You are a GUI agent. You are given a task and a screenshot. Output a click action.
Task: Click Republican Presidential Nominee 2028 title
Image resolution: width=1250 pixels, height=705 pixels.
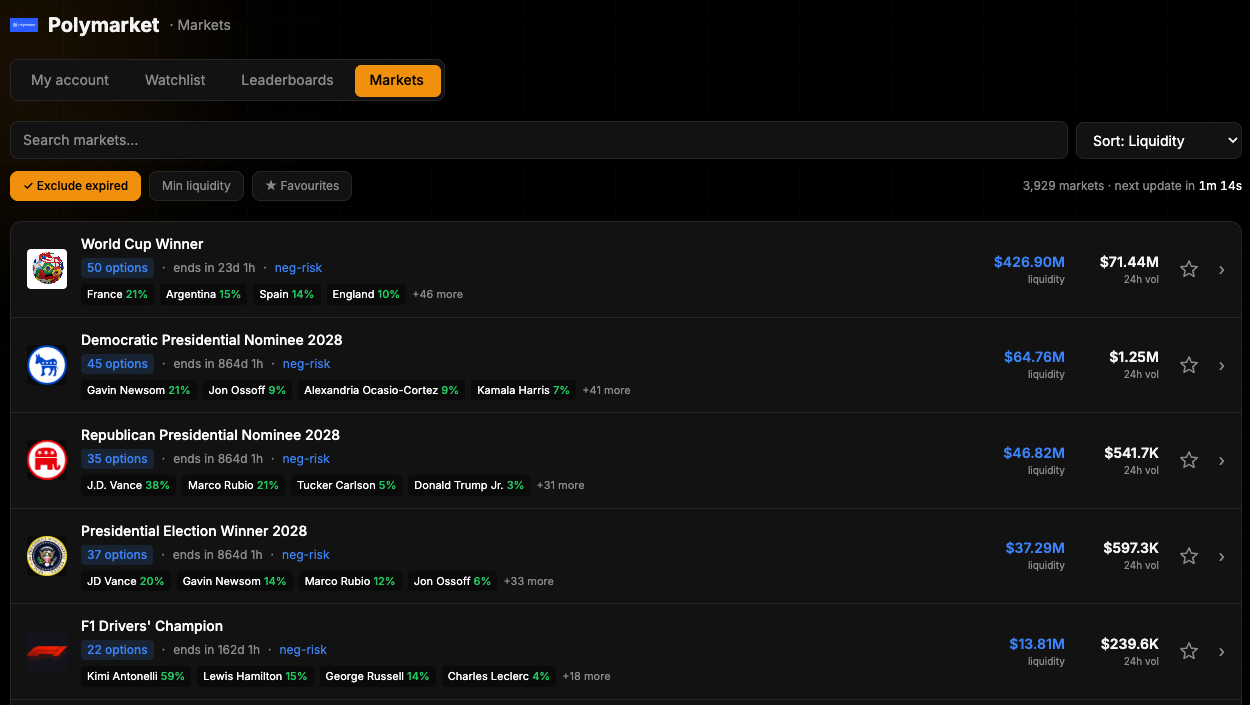tap(210, 435)
